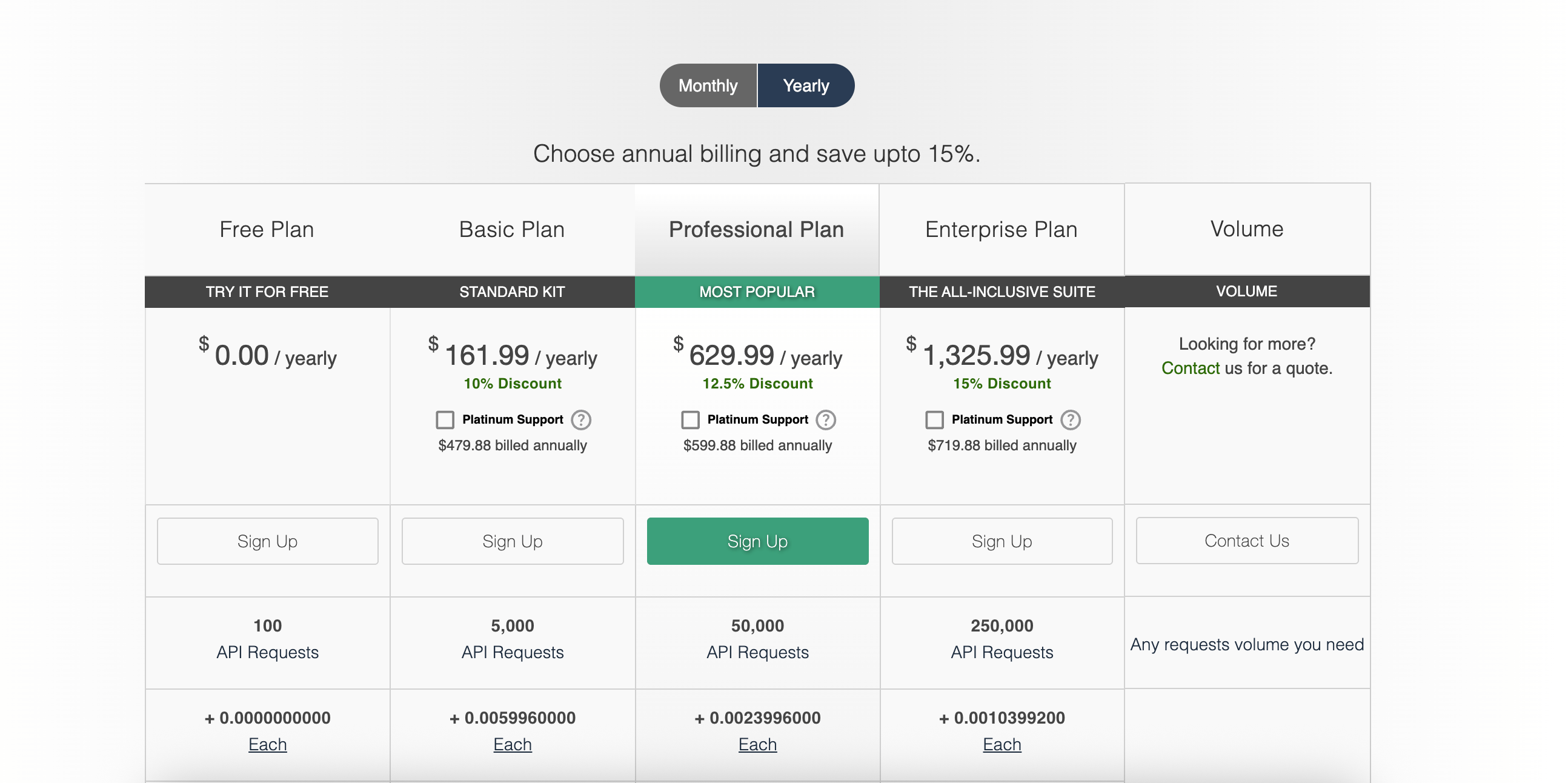
Task: Follow the green Contact link for quote
Action: pyautogui.click(x=1190, y=368)
